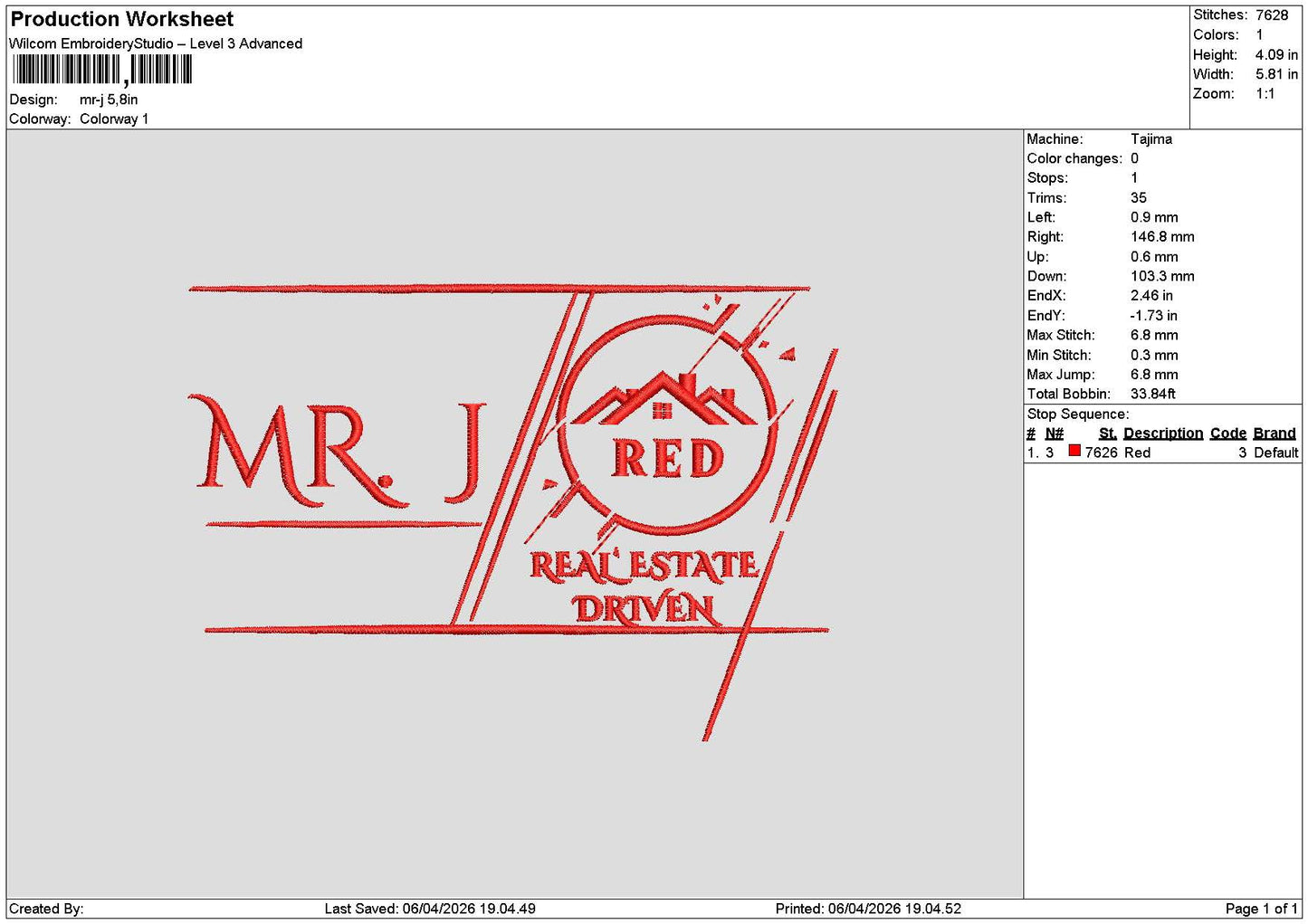Click the Stitches count 7628
Viewport: 1308px width, 924px height.
1272,14
